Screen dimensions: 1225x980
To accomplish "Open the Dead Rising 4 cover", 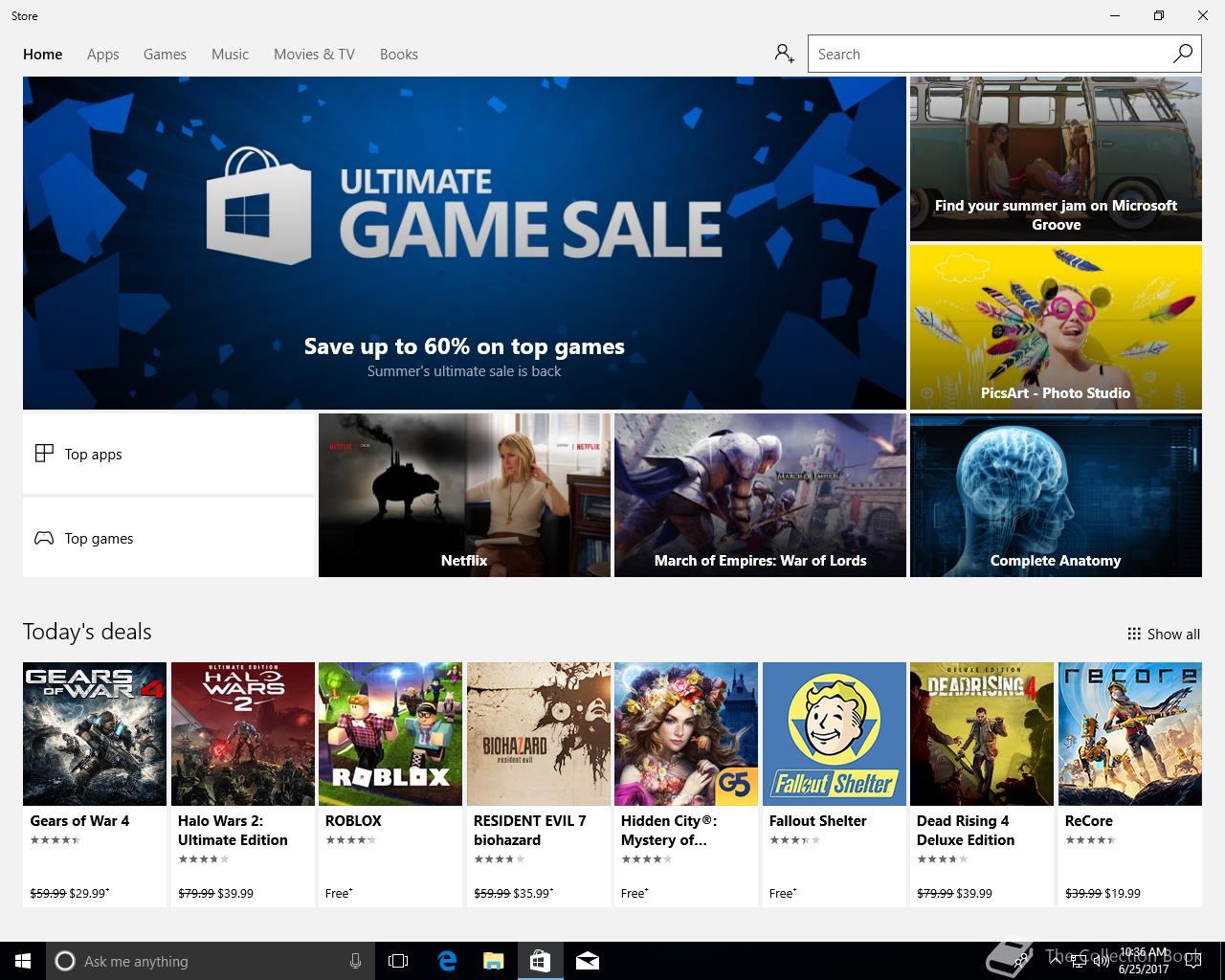I will [982, 734].
